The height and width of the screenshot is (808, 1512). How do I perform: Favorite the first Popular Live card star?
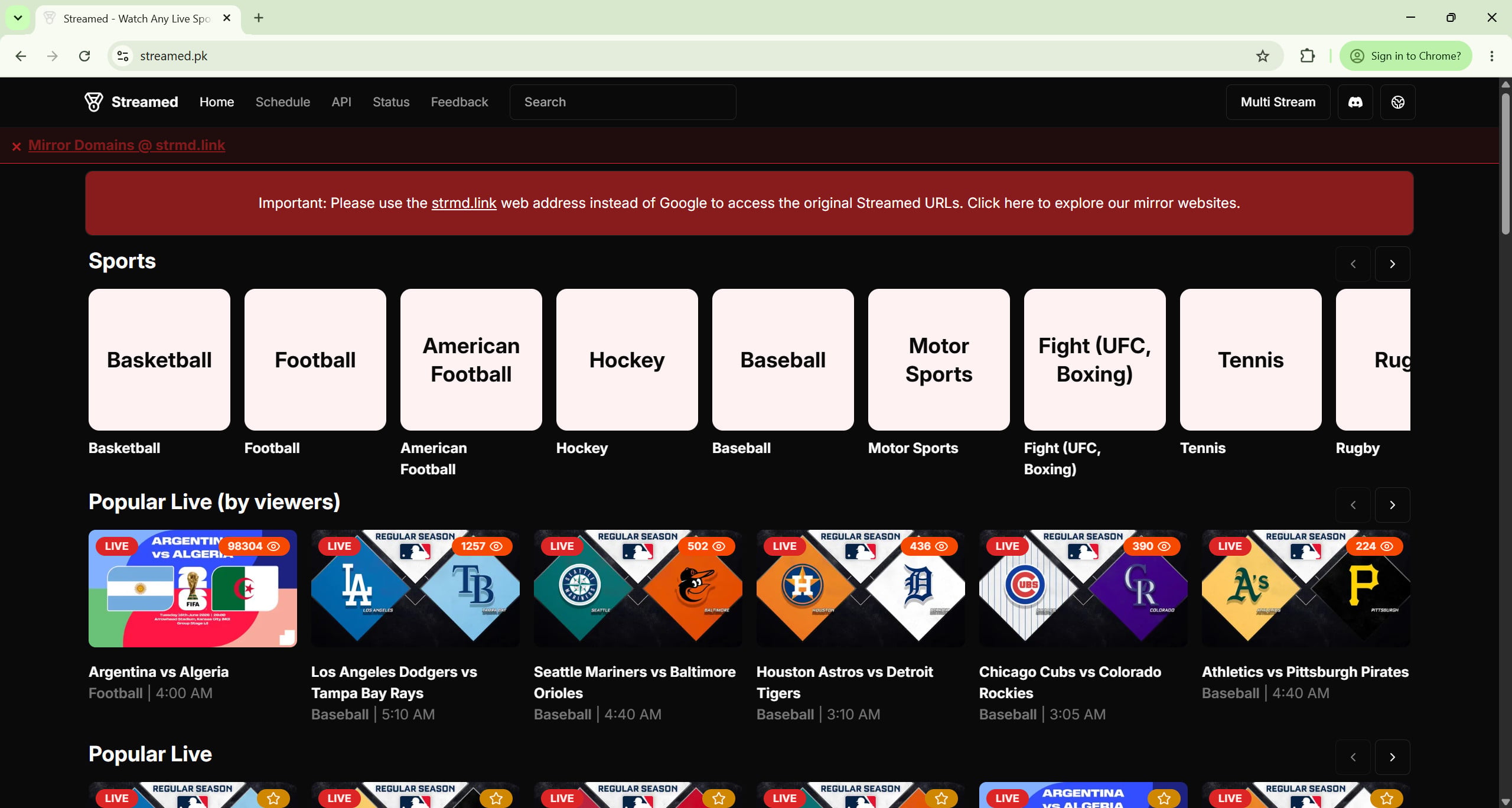coord(273,798)
